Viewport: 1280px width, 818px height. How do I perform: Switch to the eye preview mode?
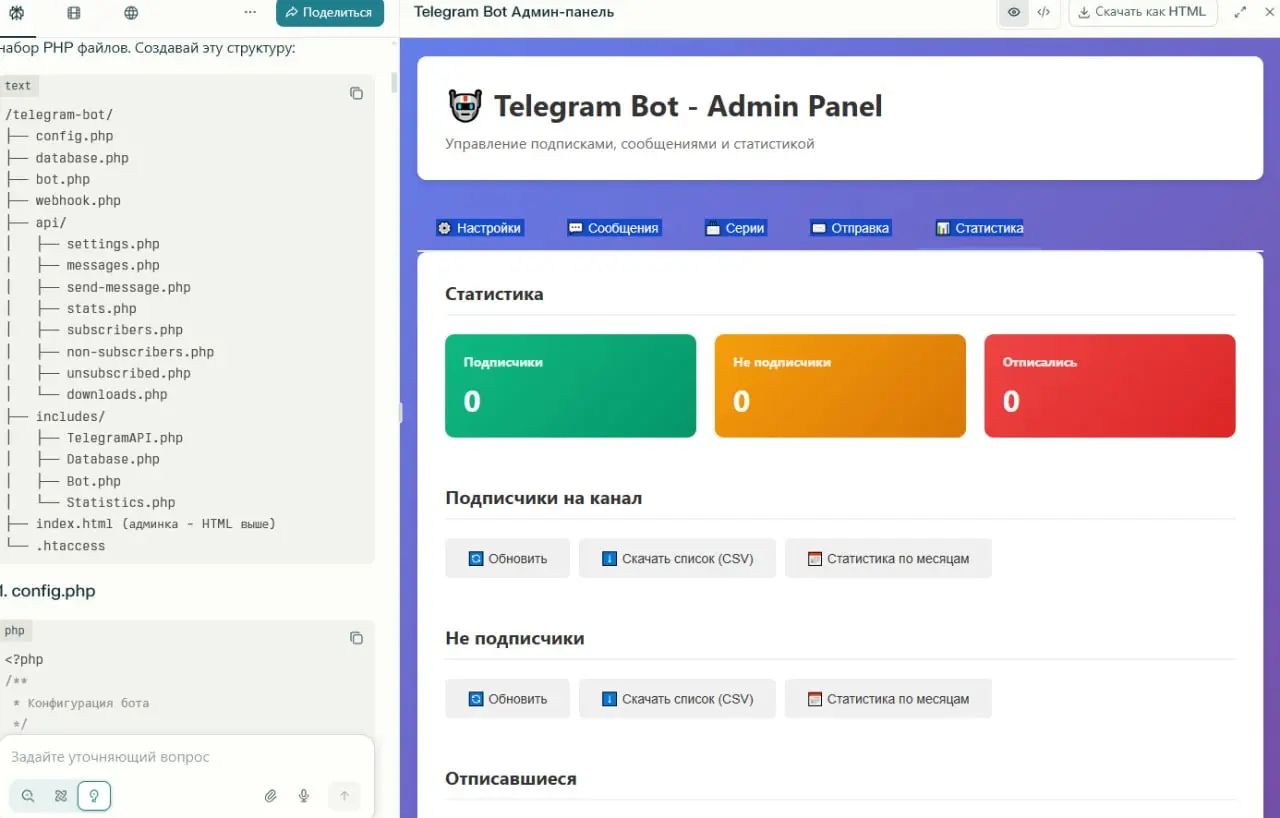click(x=1014, y=12)
